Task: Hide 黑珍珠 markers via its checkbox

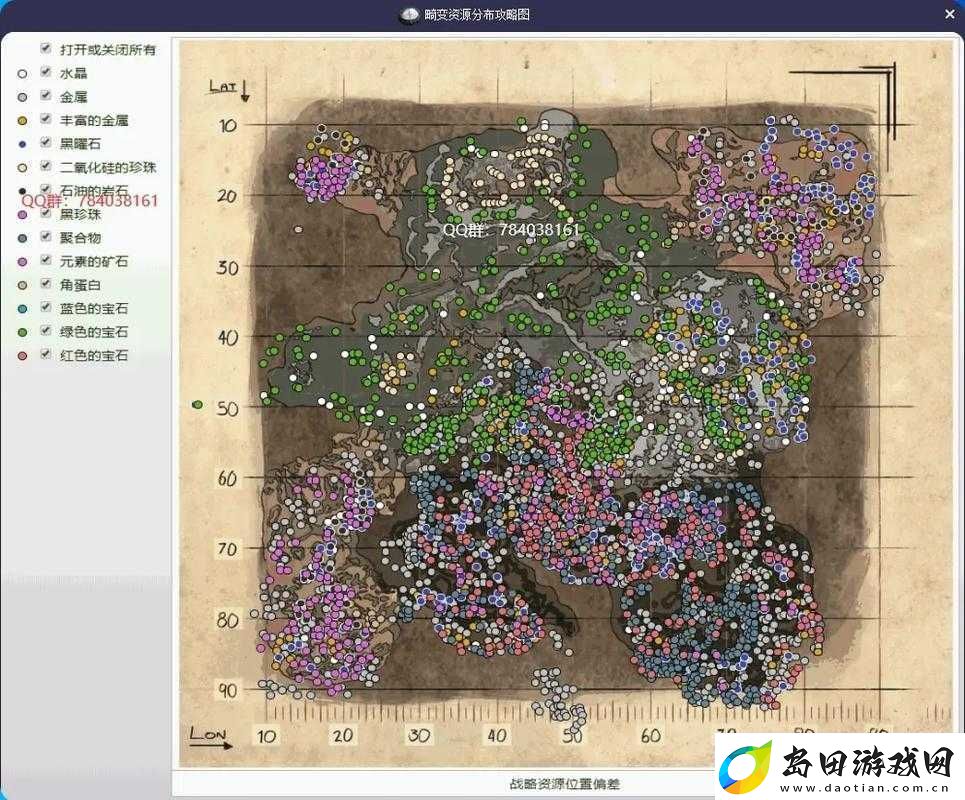Action: (46, 213)
